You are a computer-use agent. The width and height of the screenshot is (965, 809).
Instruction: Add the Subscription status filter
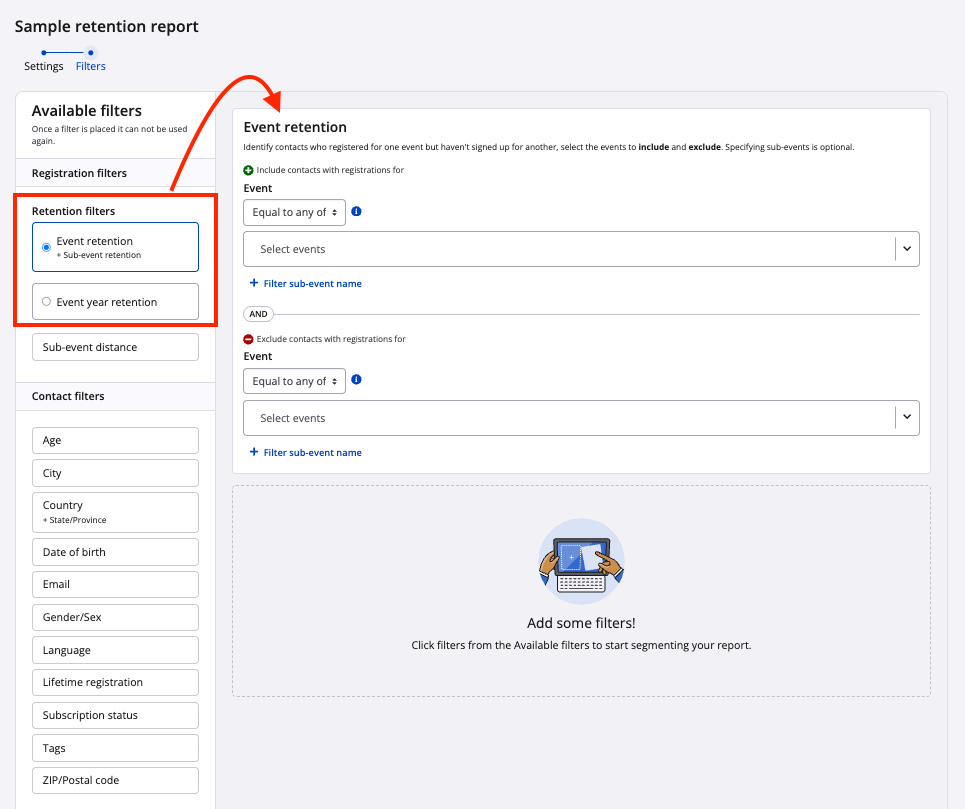[x=115, y=715]
